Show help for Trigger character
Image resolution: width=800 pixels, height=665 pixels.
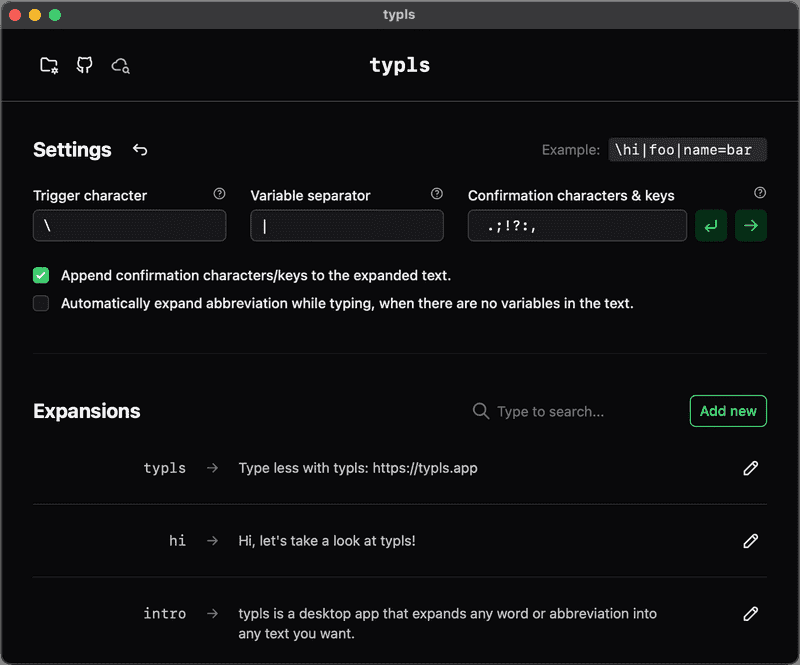point(219,194)
